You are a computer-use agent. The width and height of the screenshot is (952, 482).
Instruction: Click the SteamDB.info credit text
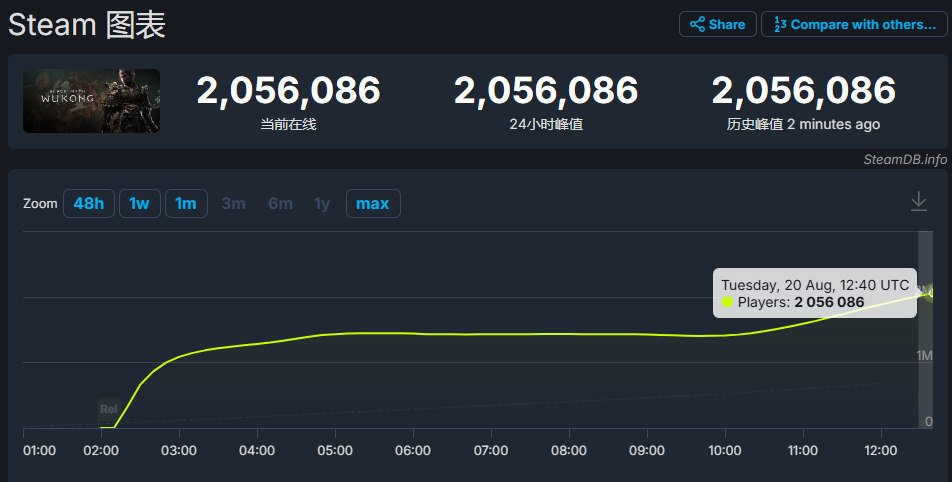tap(905, 160)
